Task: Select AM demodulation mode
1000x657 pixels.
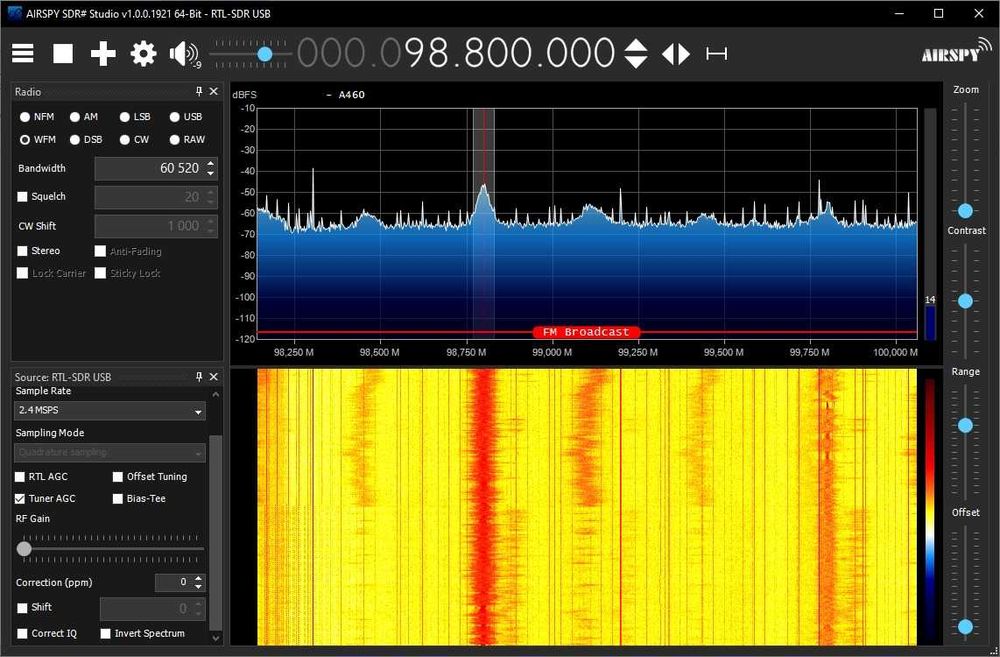Action: pyautogui.click(x=75, y=117)
